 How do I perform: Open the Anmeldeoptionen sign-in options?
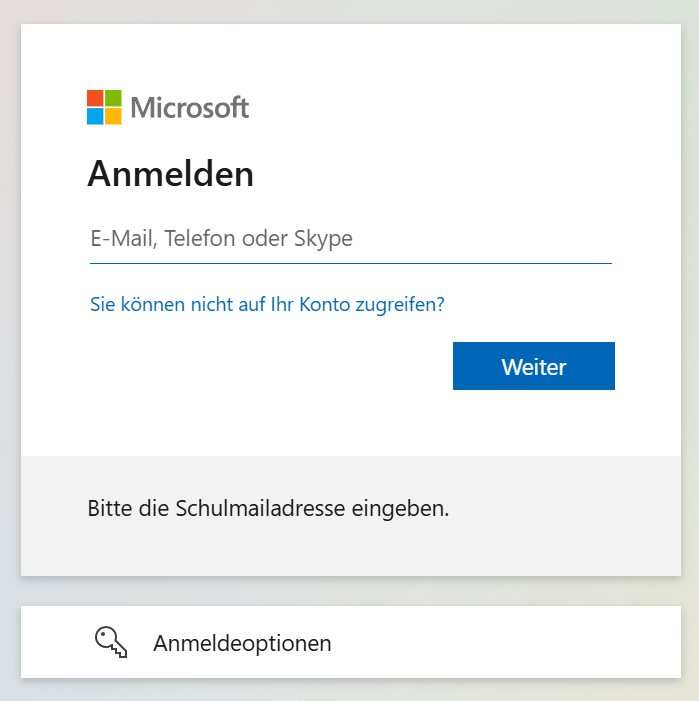[x=242, y=643]
